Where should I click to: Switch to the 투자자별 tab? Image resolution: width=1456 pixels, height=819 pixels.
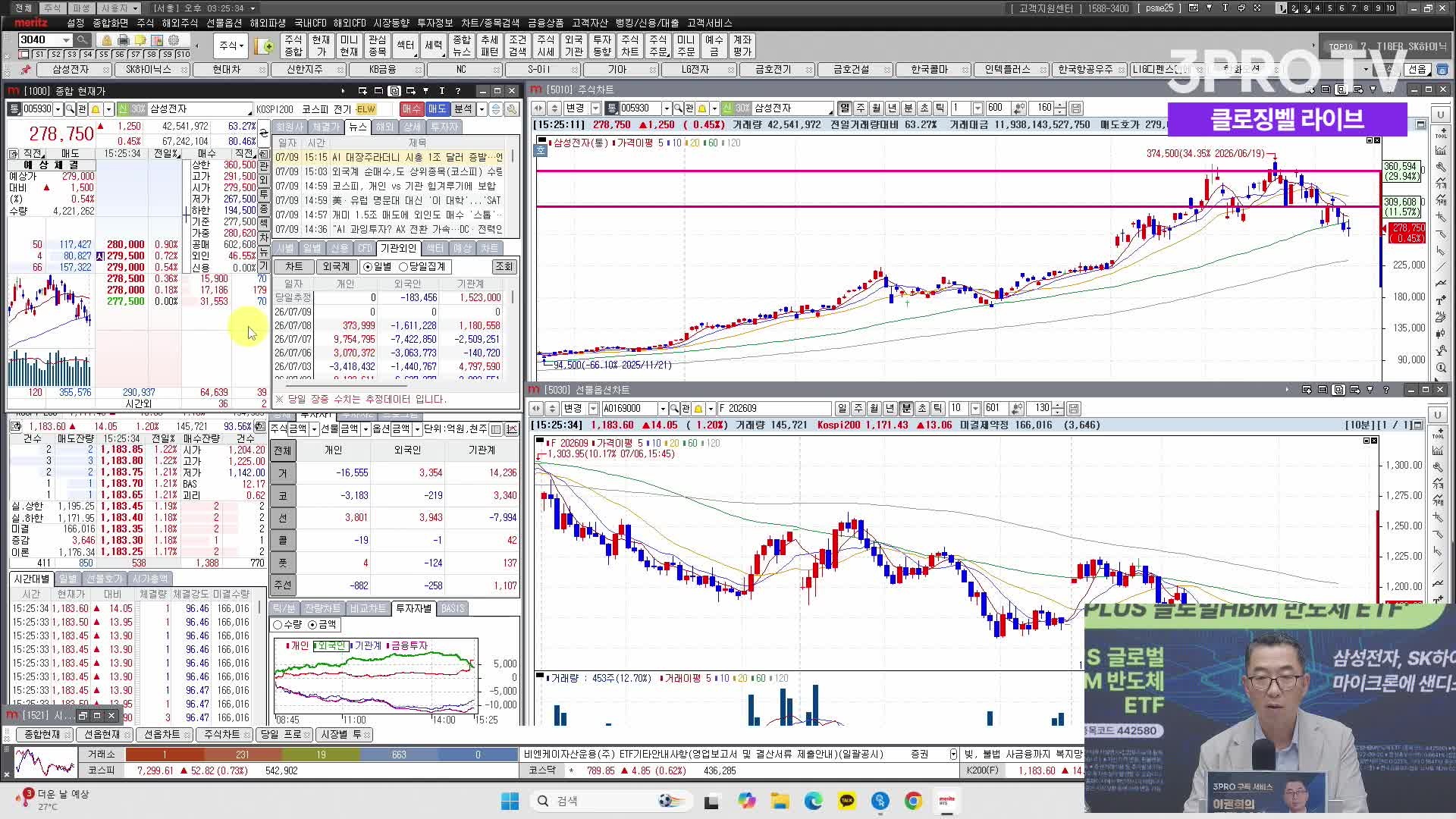click(414, 609)
